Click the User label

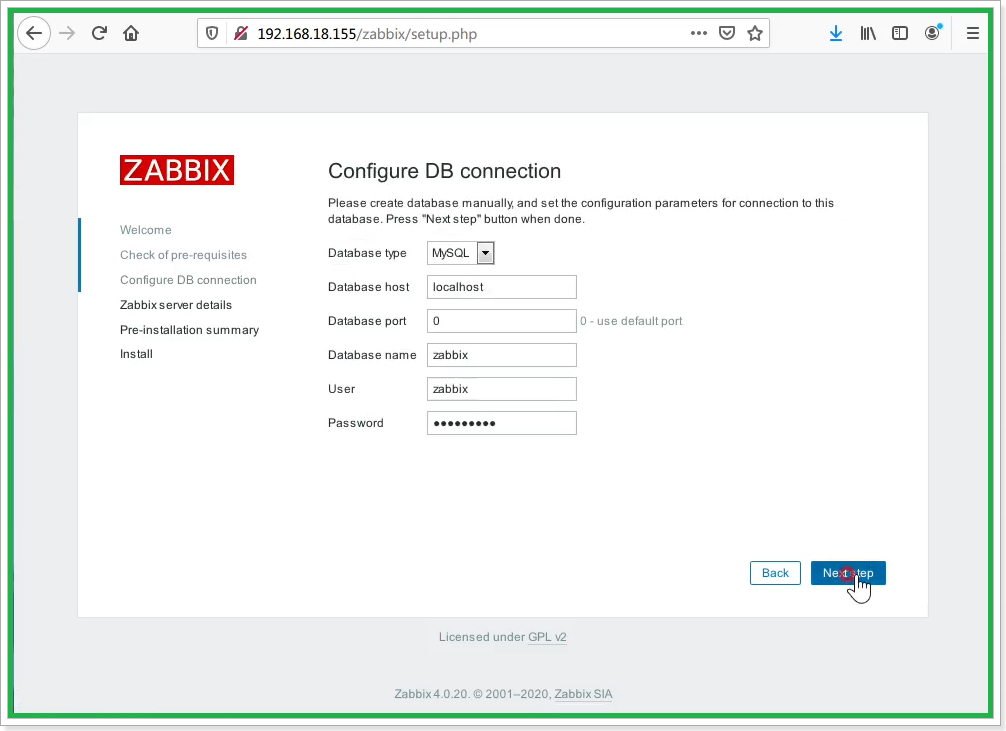(341, 389)
